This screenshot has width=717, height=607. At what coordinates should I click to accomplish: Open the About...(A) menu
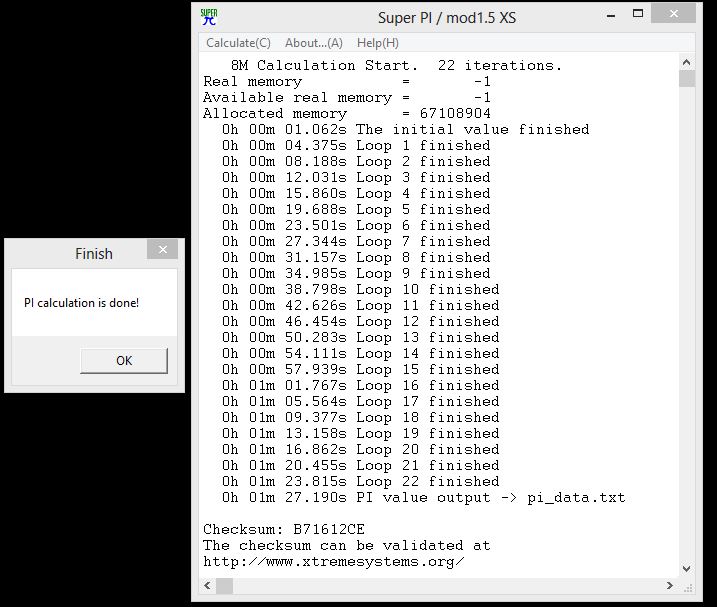(x=313, y=43)
